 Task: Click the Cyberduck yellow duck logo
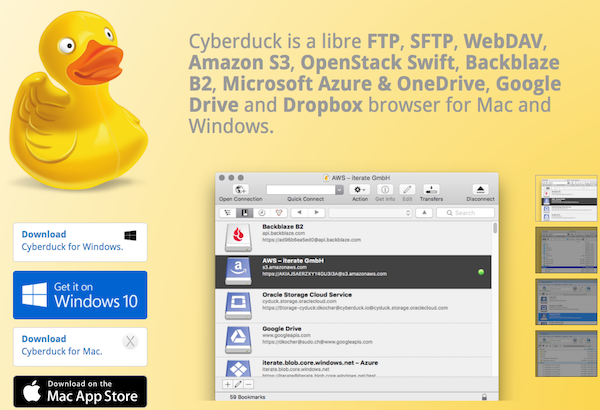tap(77, 100)
